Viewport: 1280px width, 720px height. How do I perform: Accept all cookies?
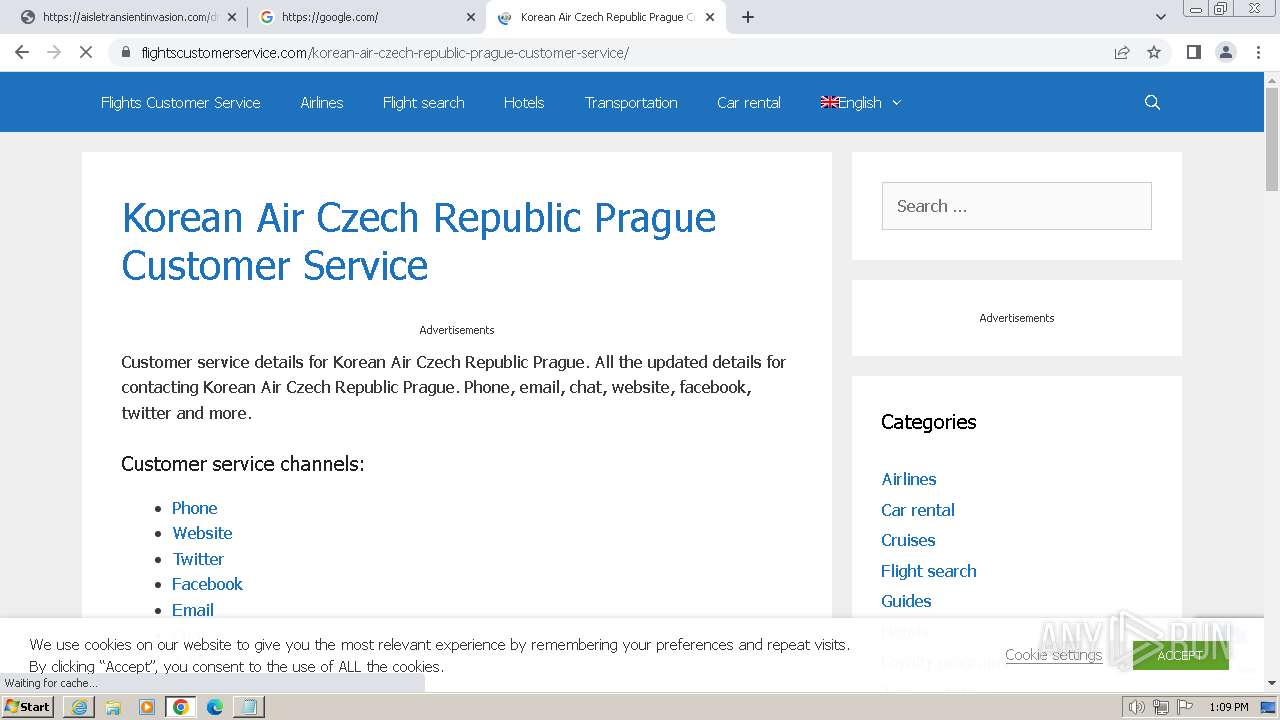(1180, 655)
